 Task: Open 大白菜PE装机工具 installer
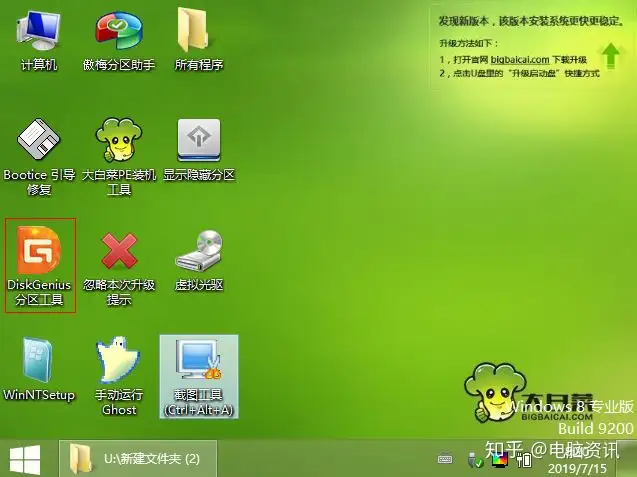pyautogui.click(x=119, y=156)
